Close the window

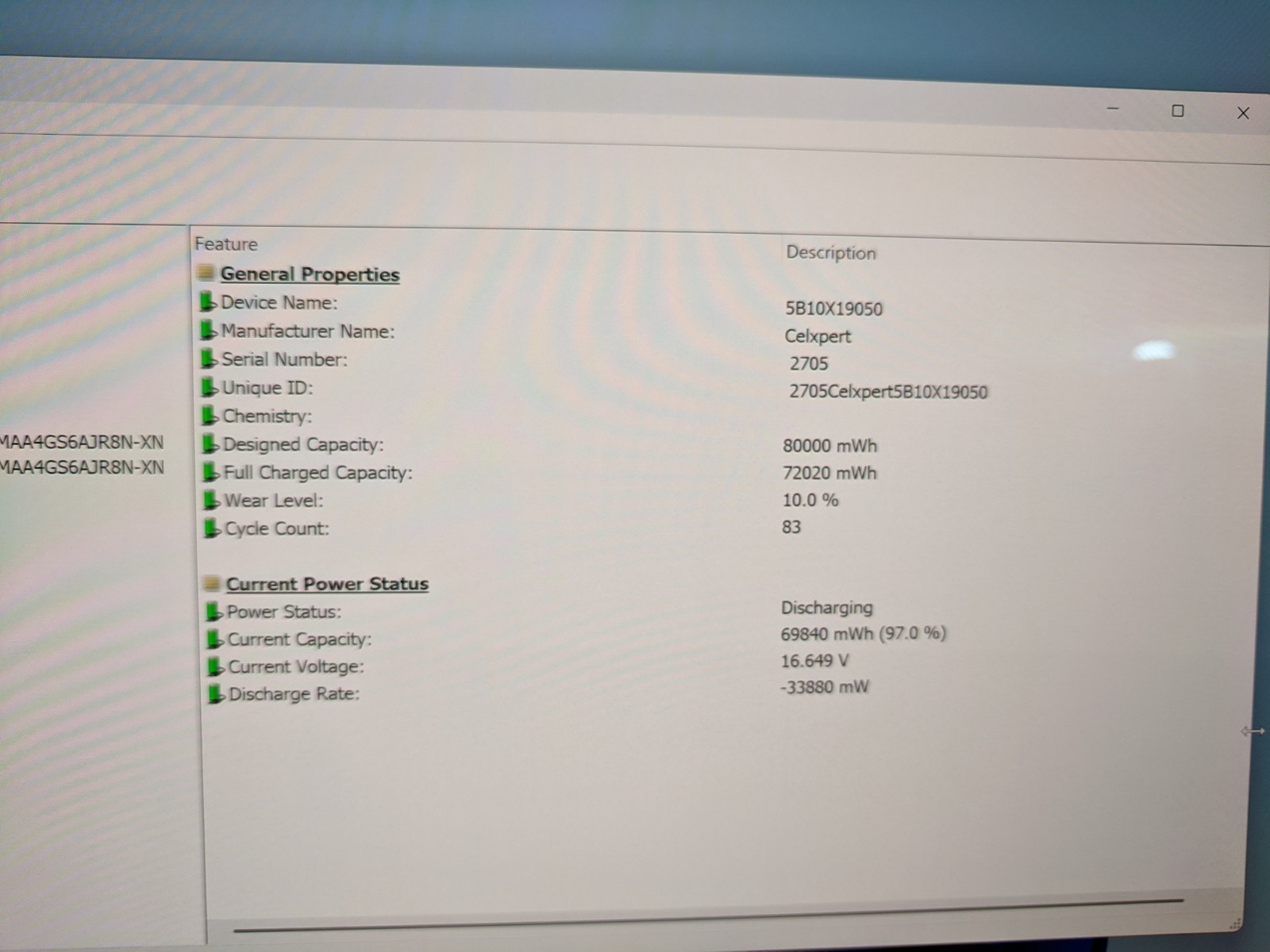tap(1243, 113)
